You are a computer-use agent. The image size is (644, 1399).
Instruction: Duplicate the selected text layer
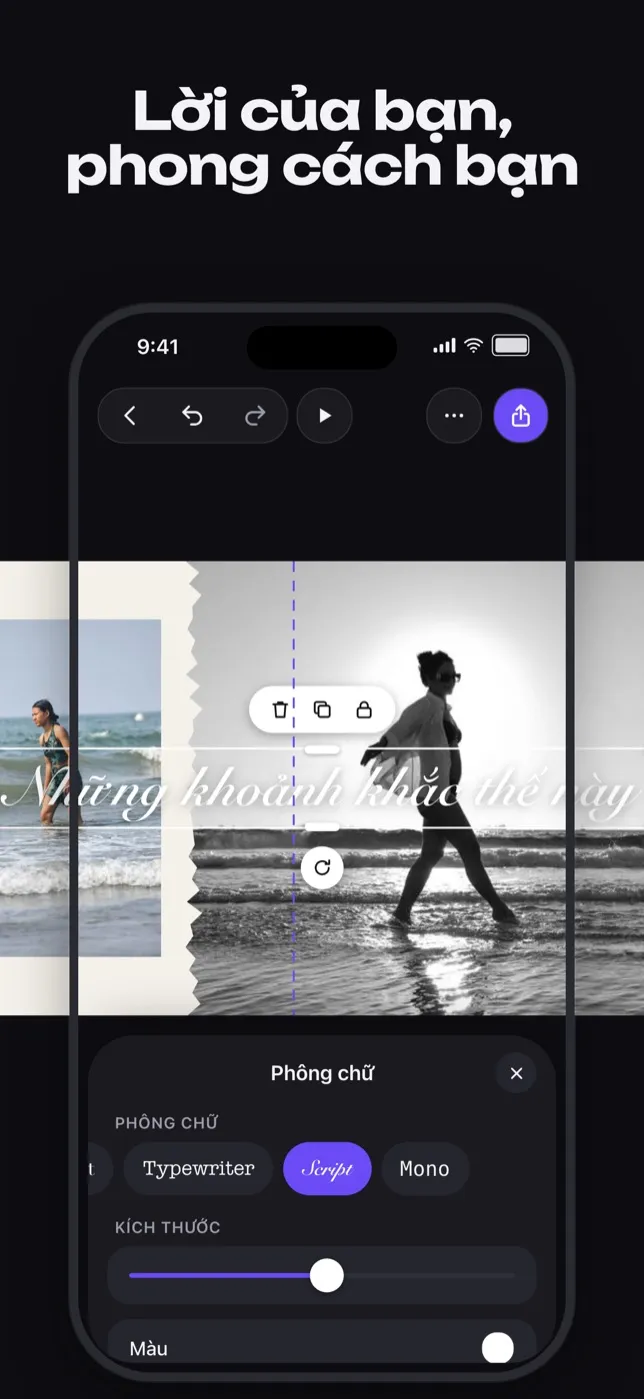coord(322,709)
